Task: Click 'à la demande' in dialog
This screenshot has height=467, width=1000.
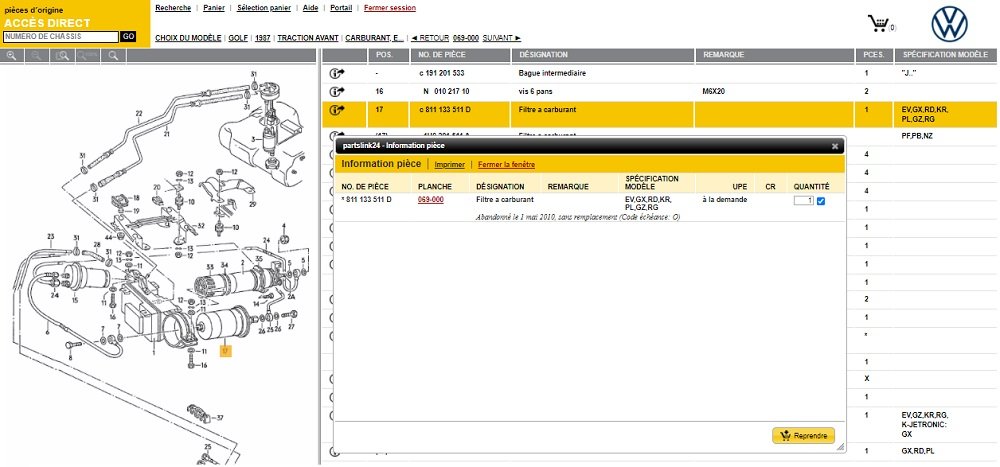Action: (x=724, y=200)
